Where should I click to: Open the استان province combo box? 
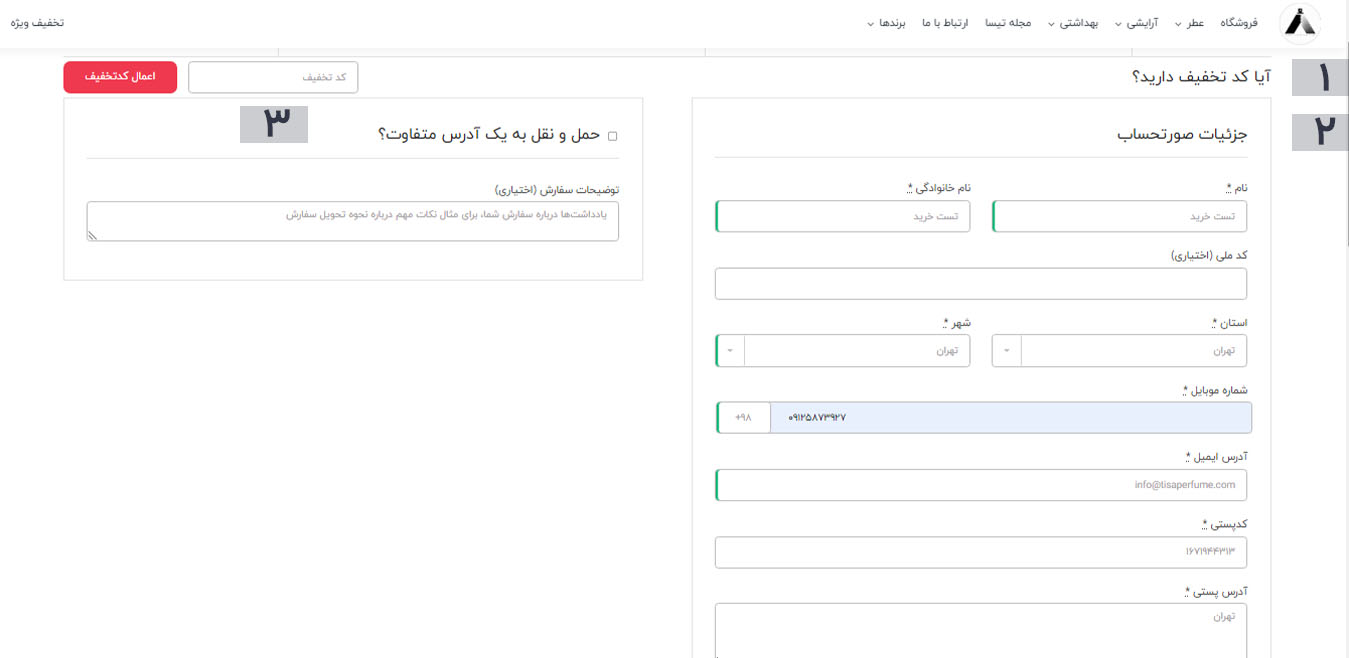(1119, 351)
